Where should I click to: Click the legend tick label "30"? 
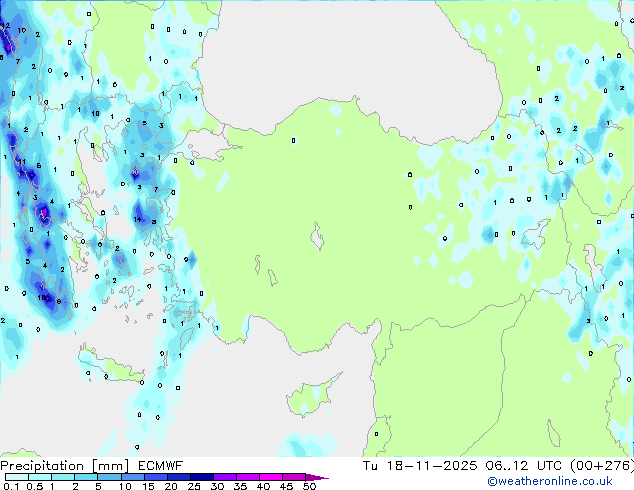217,486
